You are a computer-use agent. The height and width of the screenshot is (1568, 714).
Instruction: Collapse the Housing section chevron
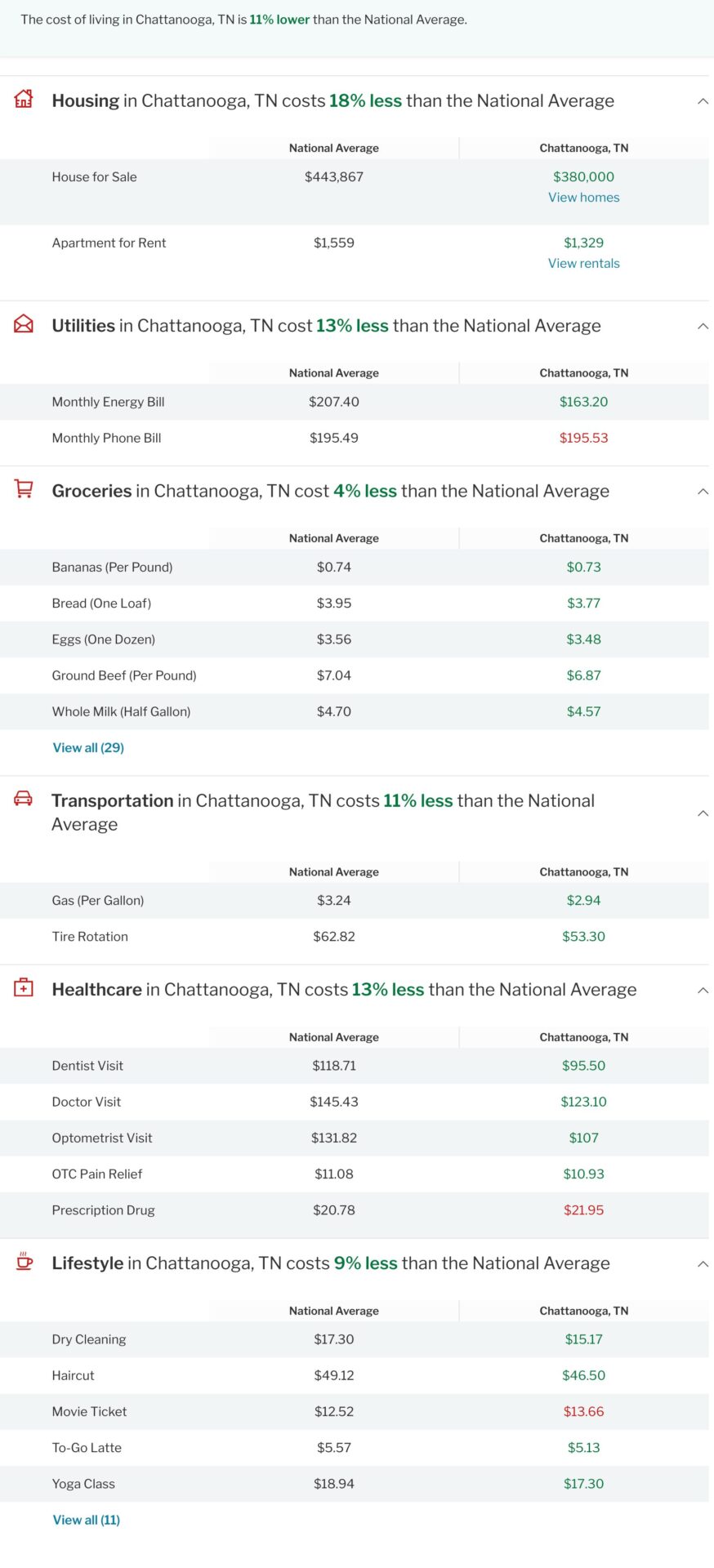pyautogui.click(x=703, y=101)
